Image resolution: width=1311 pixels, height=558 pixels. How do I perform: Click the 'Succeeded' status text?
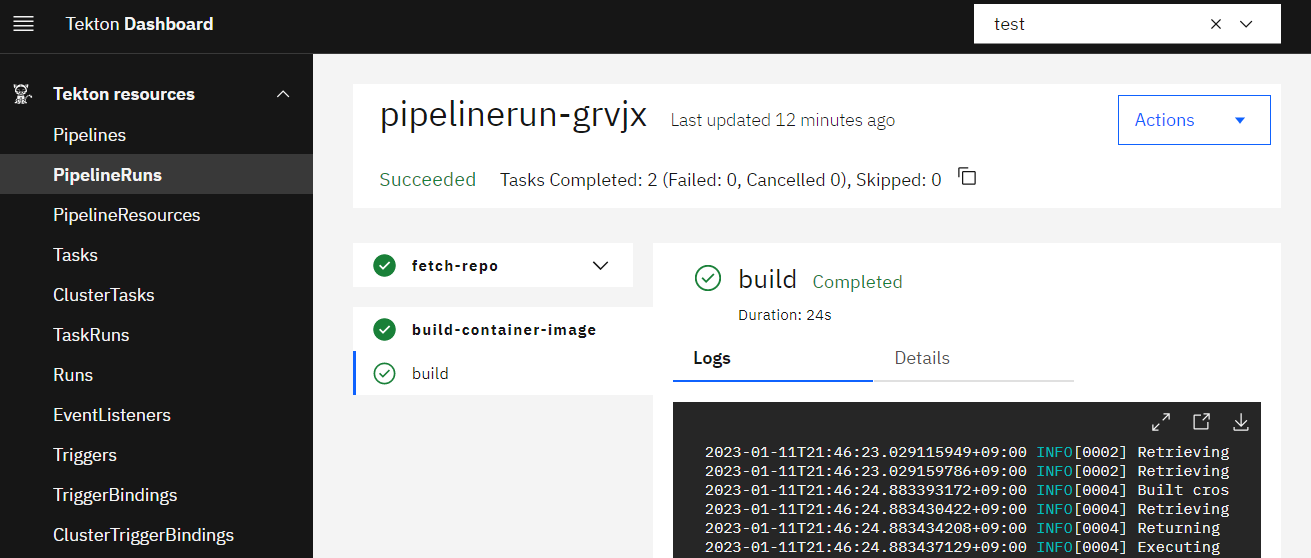point(427,180)
